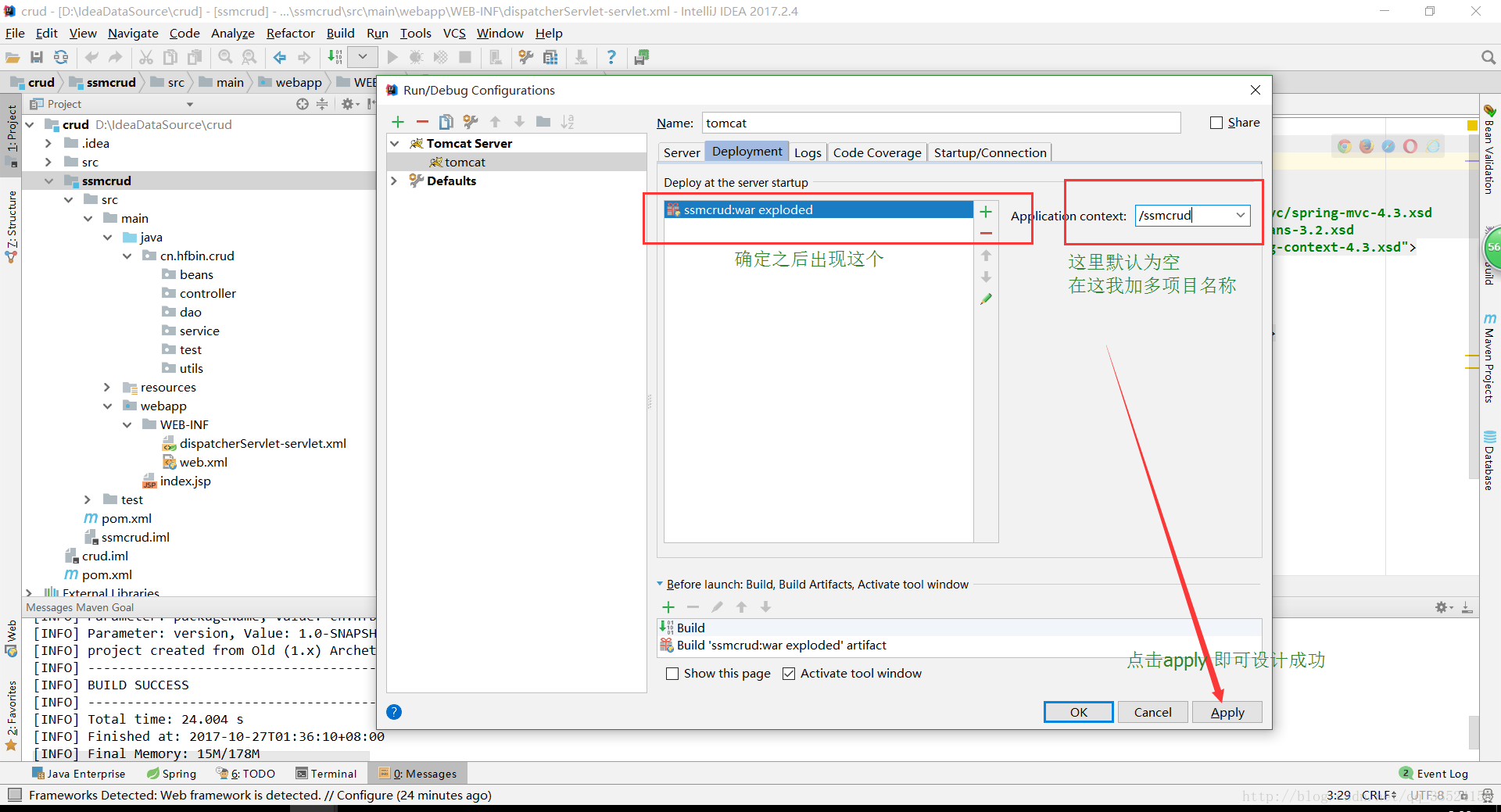
Task: Open in Opera browser icon
Action: [x=1410, y=146]
